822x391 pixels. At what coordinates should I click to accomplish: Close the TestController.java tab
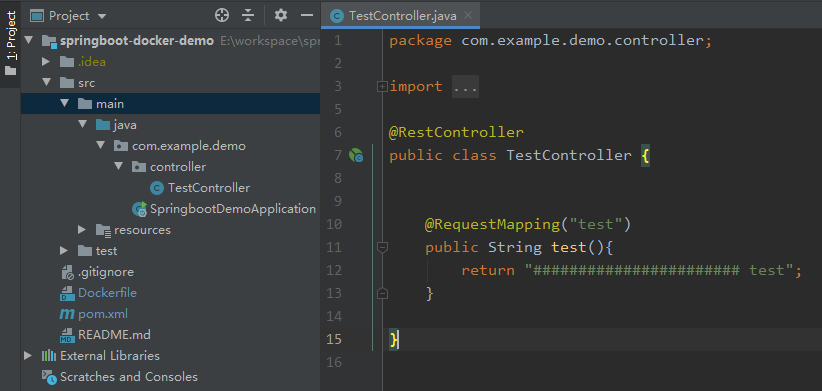tap(468, 15)
